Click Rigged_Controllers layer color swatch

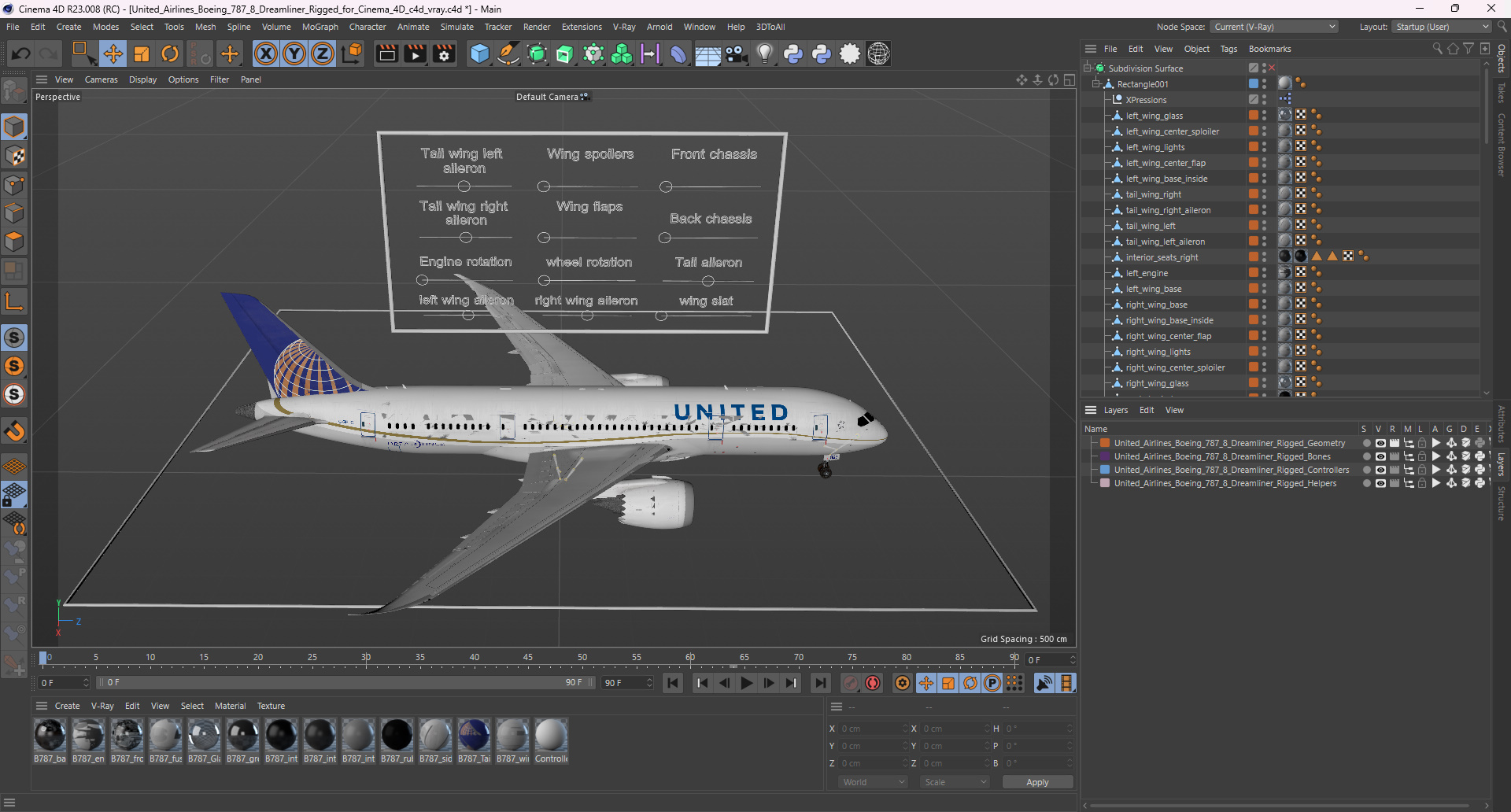(x=1105, y=470)
